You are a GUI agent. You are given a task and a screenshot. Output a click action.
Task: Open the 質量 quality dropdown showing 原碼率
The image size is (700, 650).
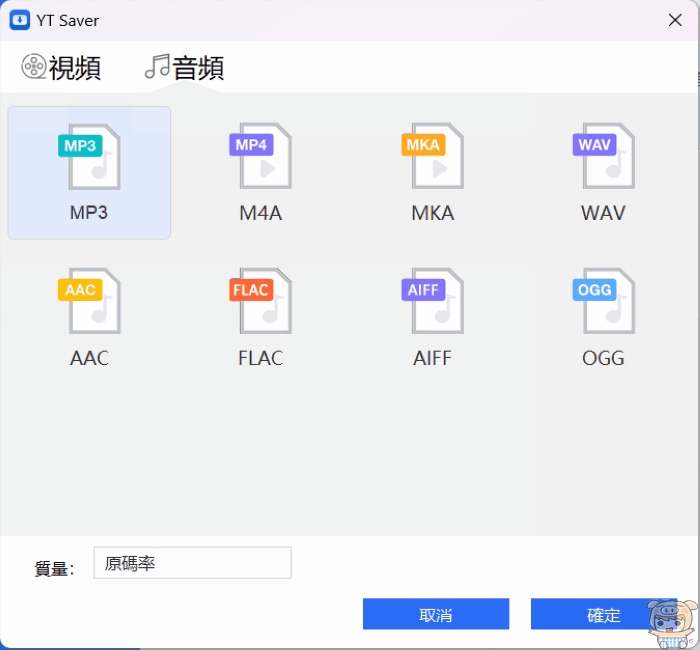click(192, 563)
